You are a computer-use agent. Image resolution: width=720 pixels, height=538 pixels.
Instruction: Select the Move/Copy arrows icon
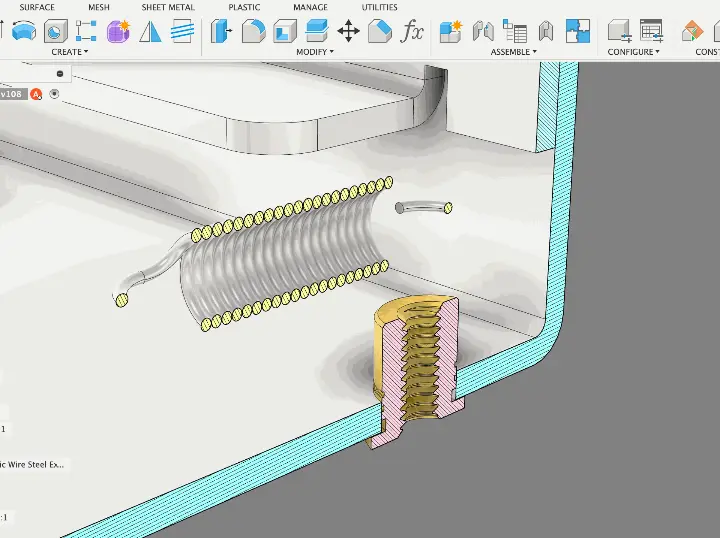348,32
